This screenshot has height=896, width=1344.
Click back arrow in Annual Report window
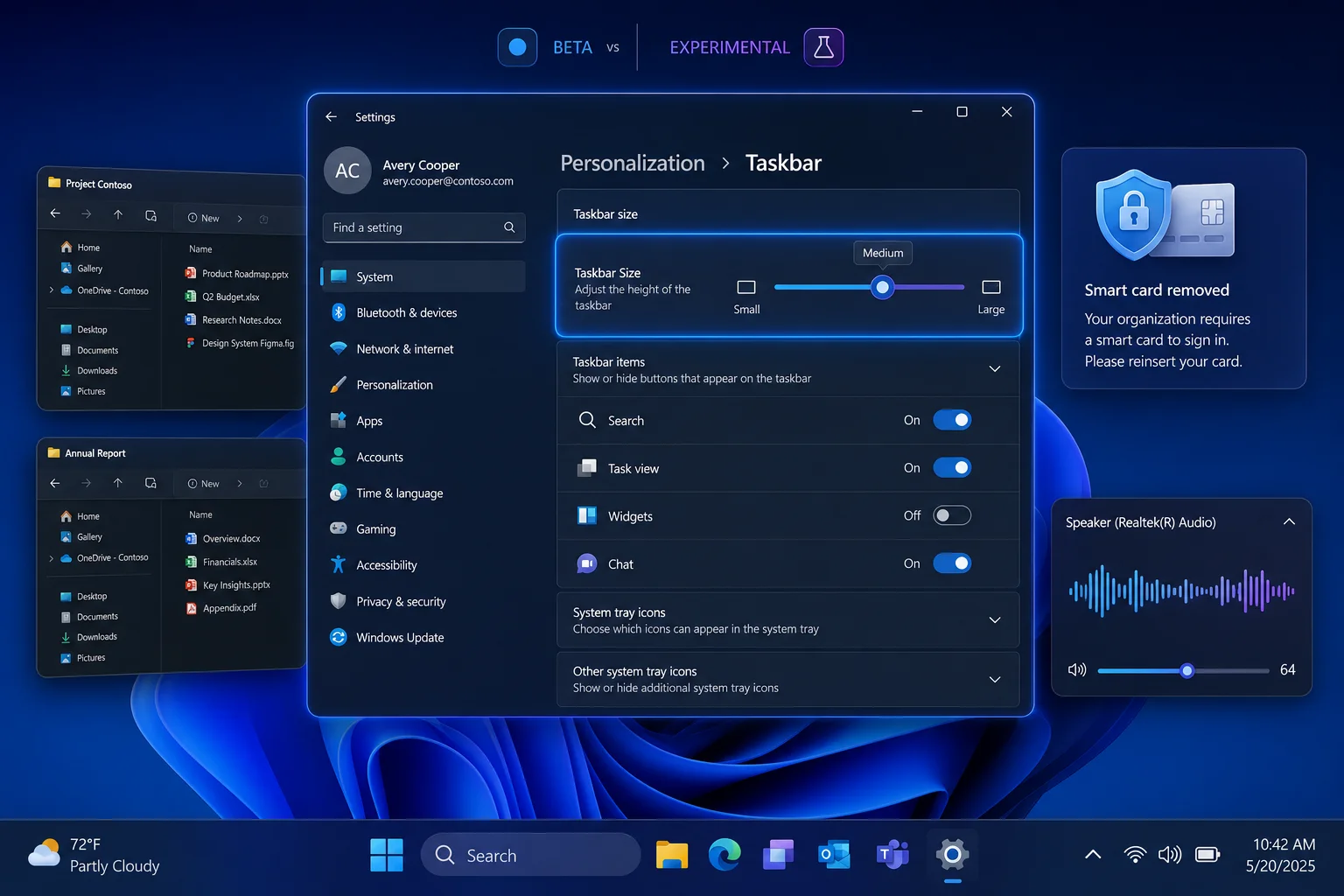tap(55, 483)
